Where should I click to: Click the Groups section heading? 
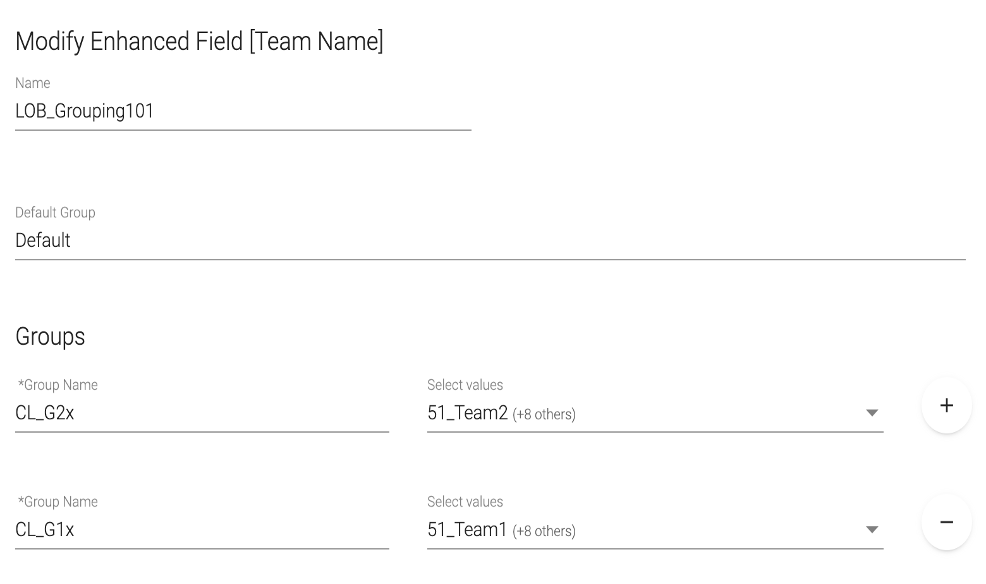click(x=50, y=337)
